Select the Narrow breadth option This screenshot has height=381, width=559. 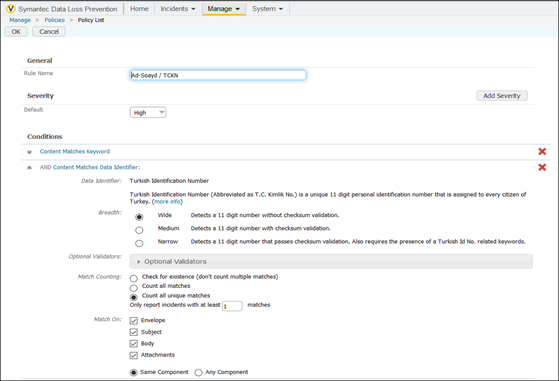139,243
